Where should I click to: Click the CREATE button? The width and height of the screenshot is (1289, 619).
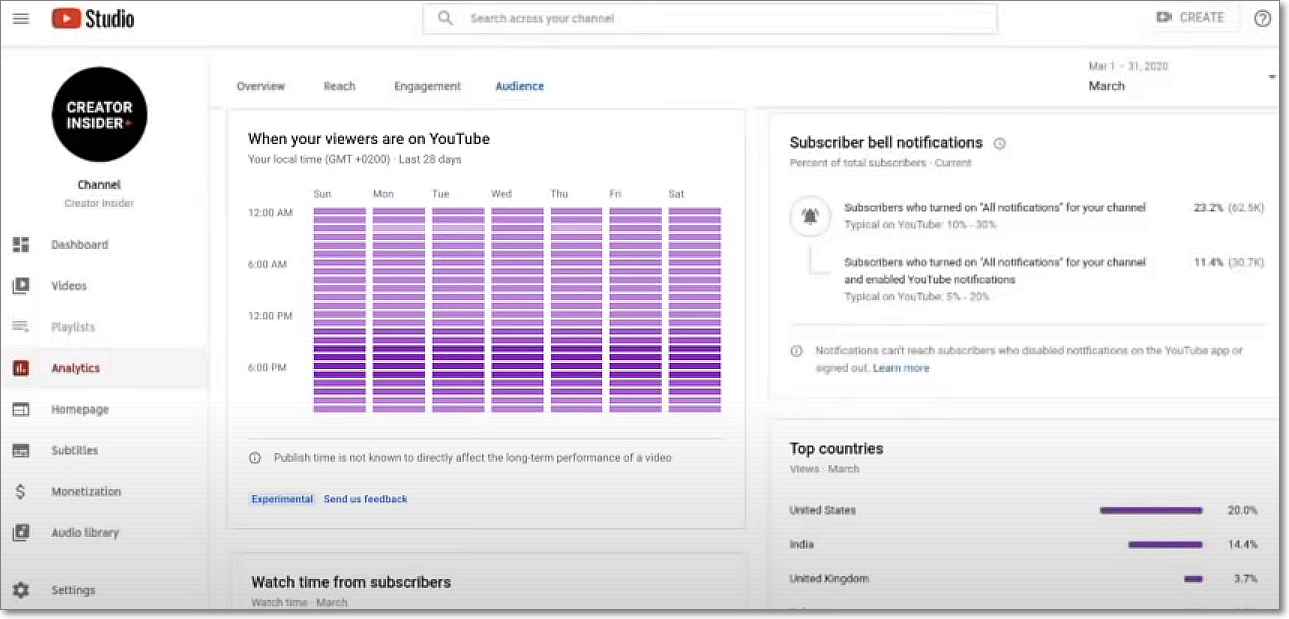tap(1190, 18)
